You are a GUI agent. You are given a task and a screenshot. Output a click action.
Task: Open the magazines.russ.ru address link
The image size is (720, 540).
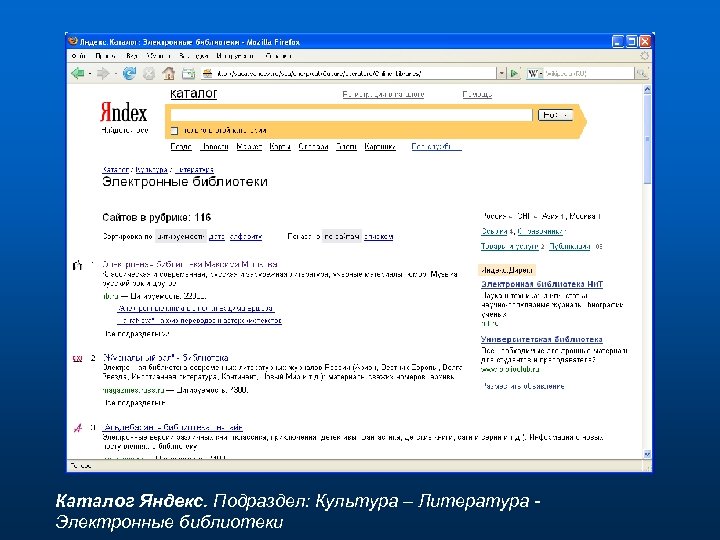tap(133, 390)
